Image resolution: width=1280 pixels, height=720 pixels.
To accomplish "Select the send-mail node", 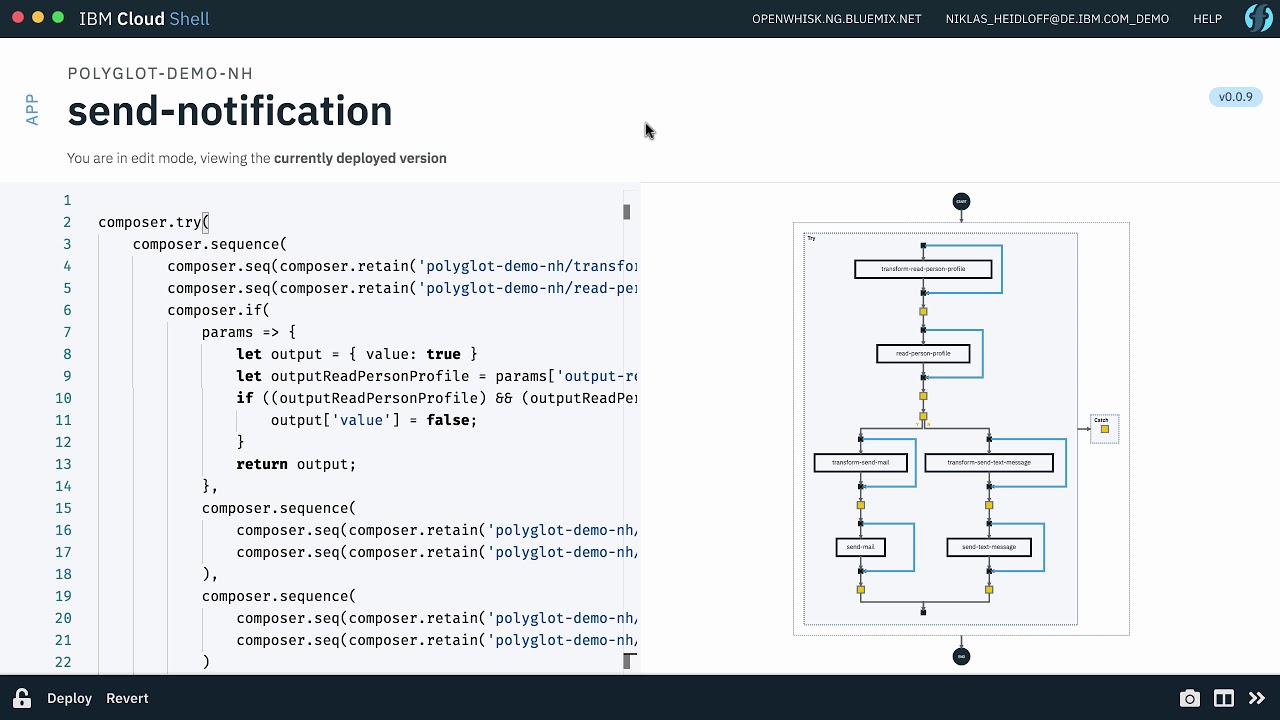I will pos(860,547).
